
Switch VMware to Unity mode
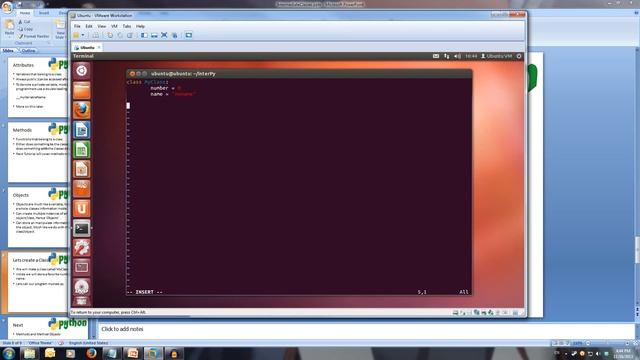coord(174,35)
